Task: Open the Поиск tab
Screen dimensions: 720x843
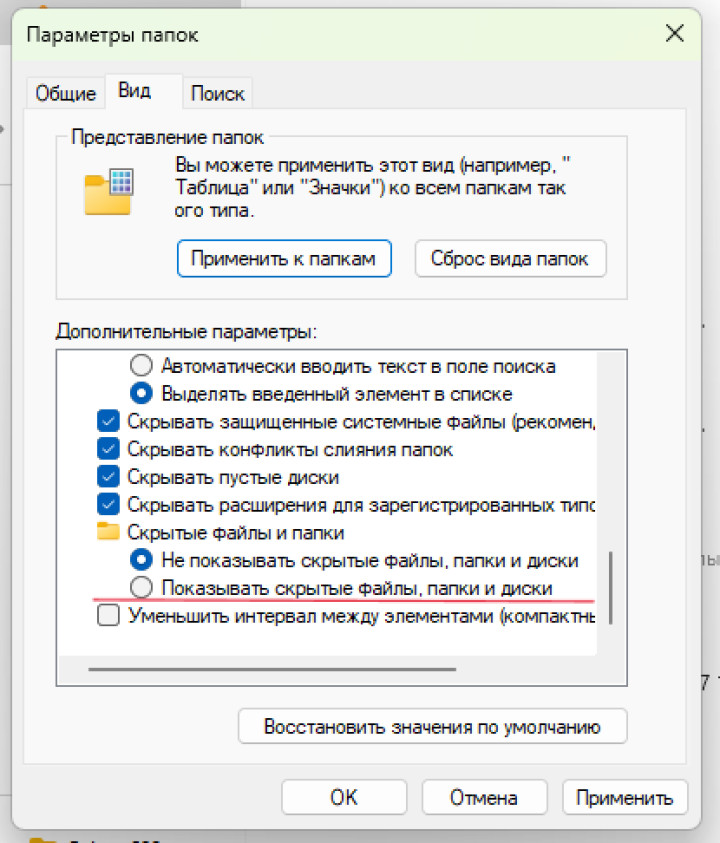Action: pyautogui.click(x=217, y=94)
